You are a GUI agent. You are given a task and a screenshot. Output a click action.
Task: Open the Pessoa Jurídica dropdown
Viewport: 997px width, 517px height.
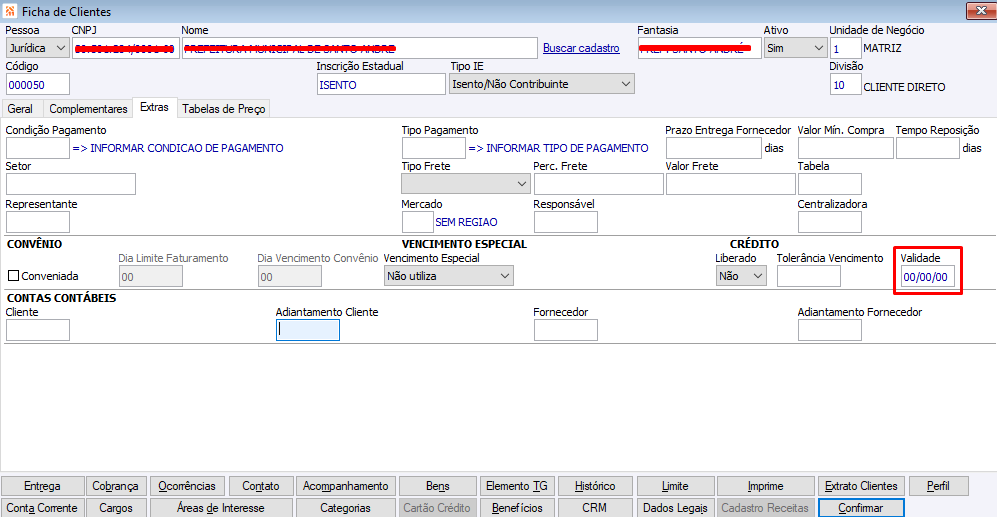click(38, 48)
